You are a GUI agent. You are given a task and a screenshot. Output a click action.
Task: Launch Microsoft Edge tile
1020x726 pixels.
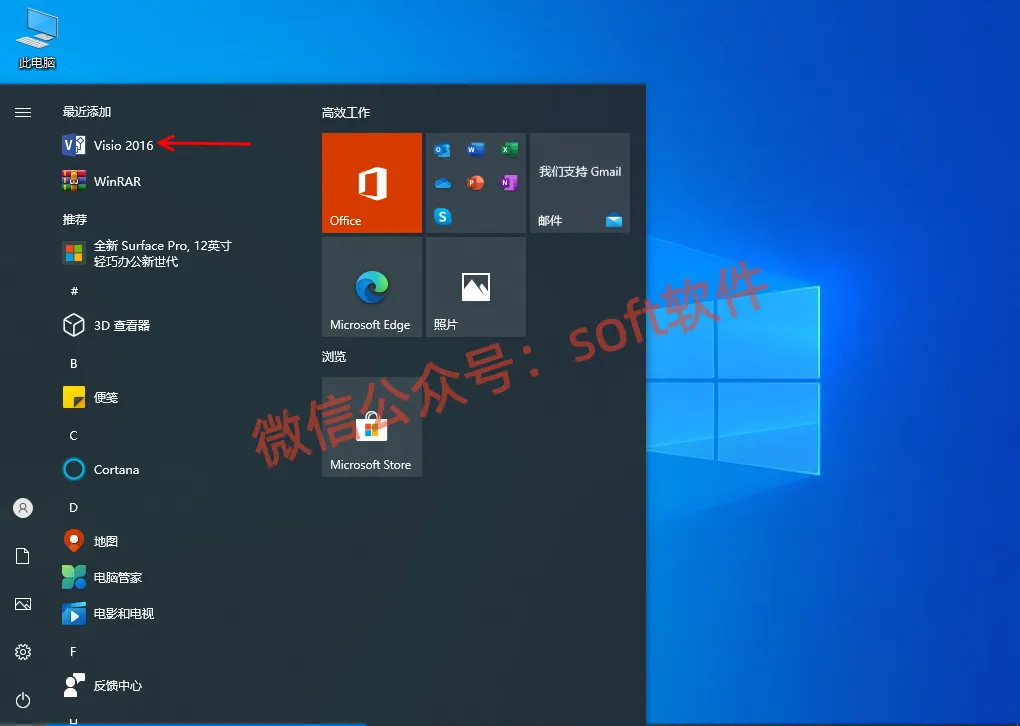click(x=371, y=287)
